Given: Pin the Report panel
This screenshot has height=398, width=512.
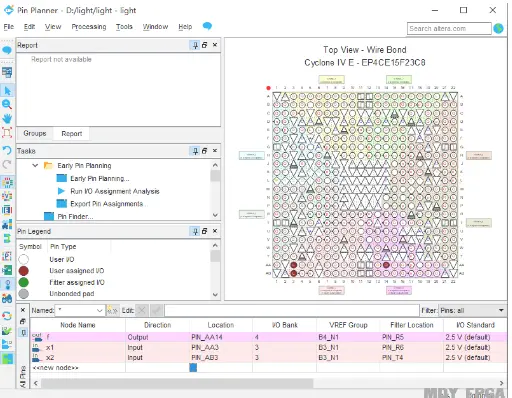Looking at the screenshot, I should click(195, 45).
